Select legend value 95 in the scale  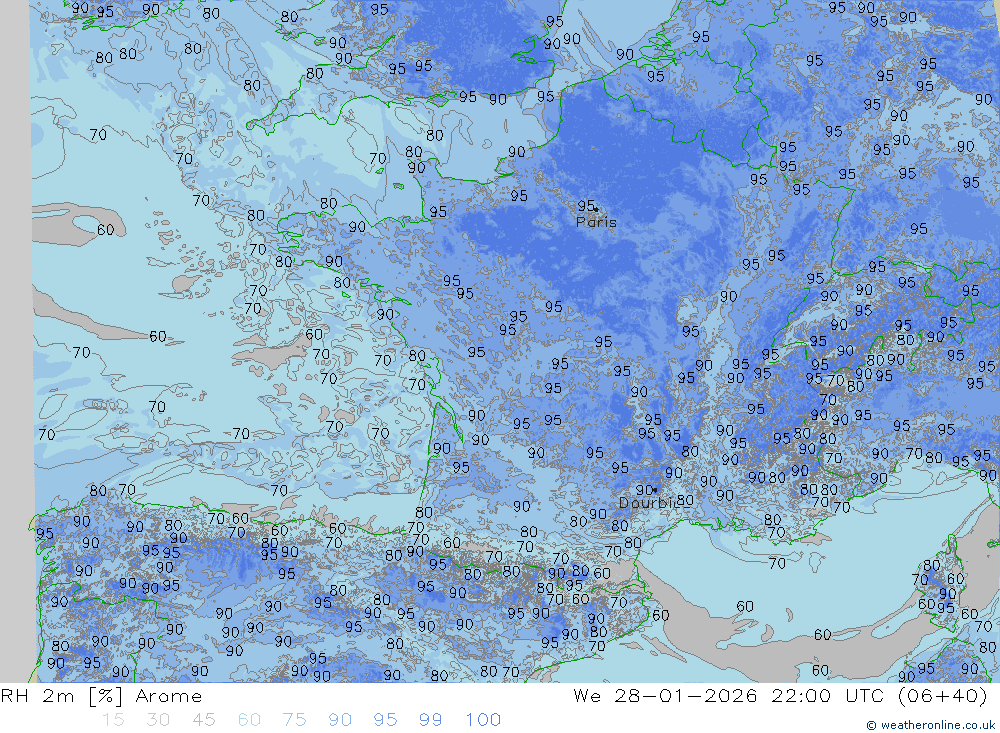pyautogui.click(x=385, y=720)
